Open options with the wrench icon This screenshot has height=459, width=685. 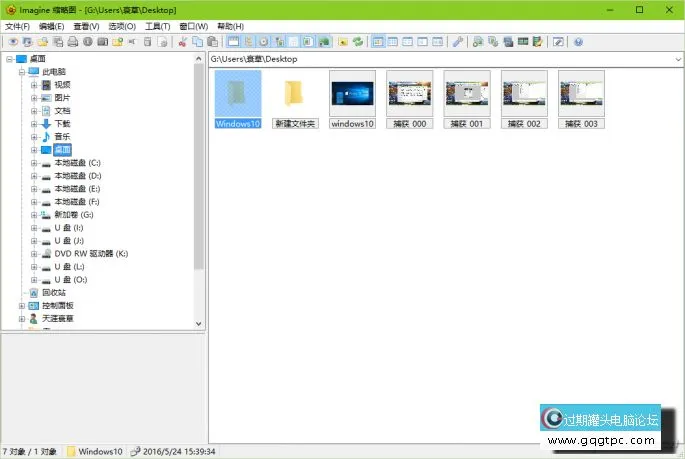[x=457, y=42]
